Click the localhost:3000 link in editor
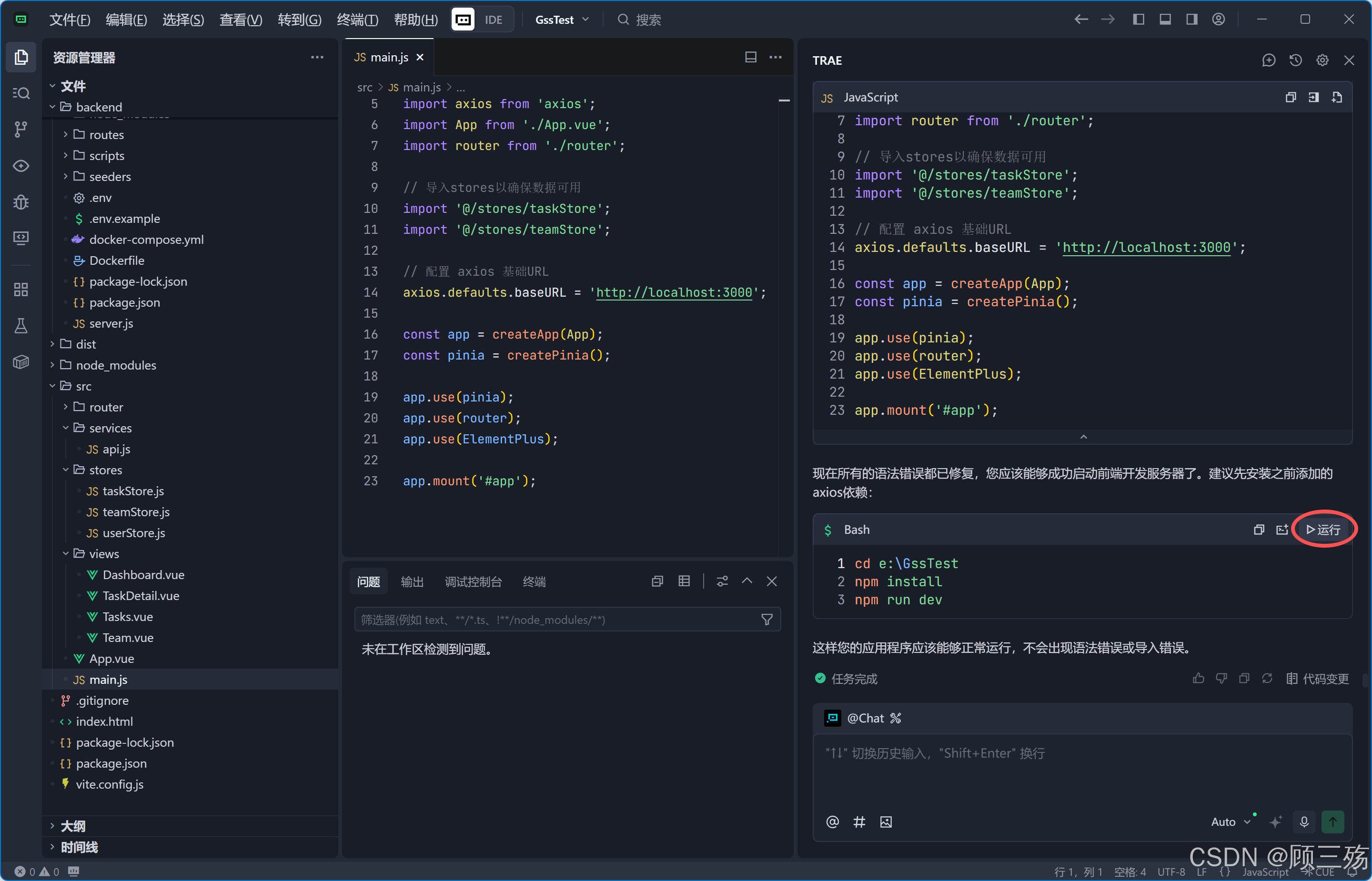This screenshot has width=1372, height=881. pyautogui.click(x=674, y=292)
